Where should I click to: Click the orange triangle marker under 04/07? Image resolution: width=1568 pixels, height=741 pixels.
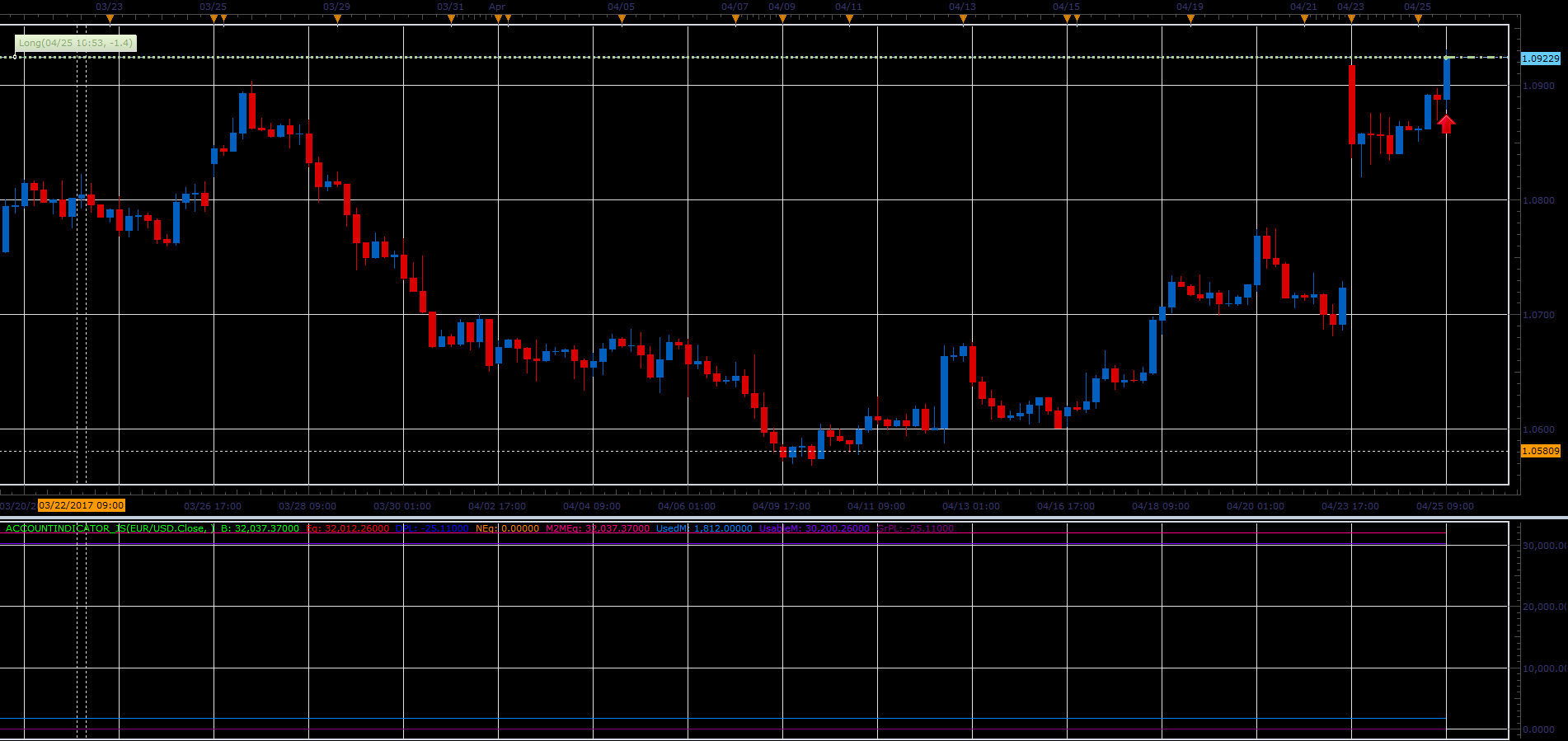point(735,19)
